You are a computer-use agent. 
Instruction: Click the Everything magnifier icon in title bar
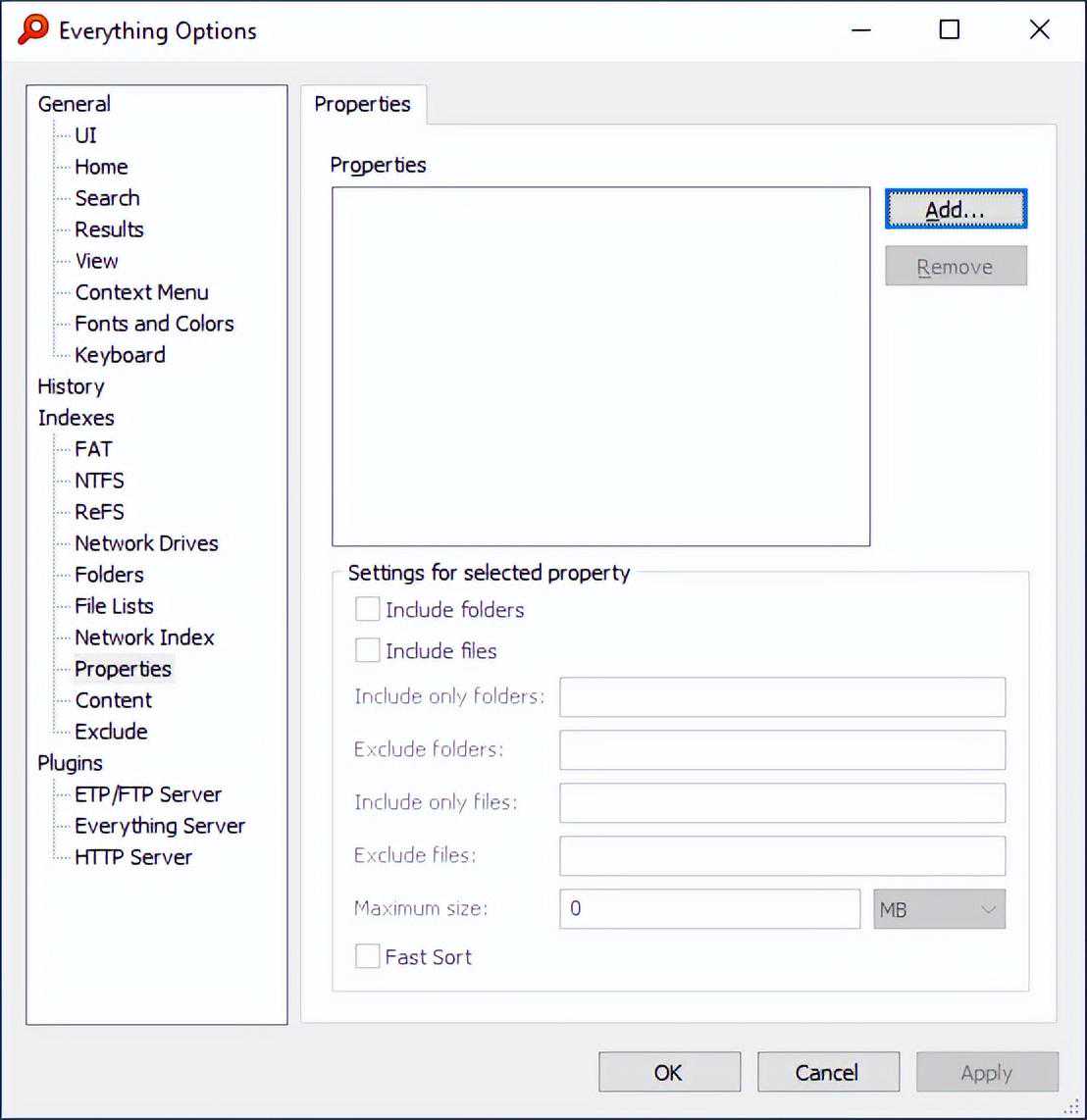32,29
